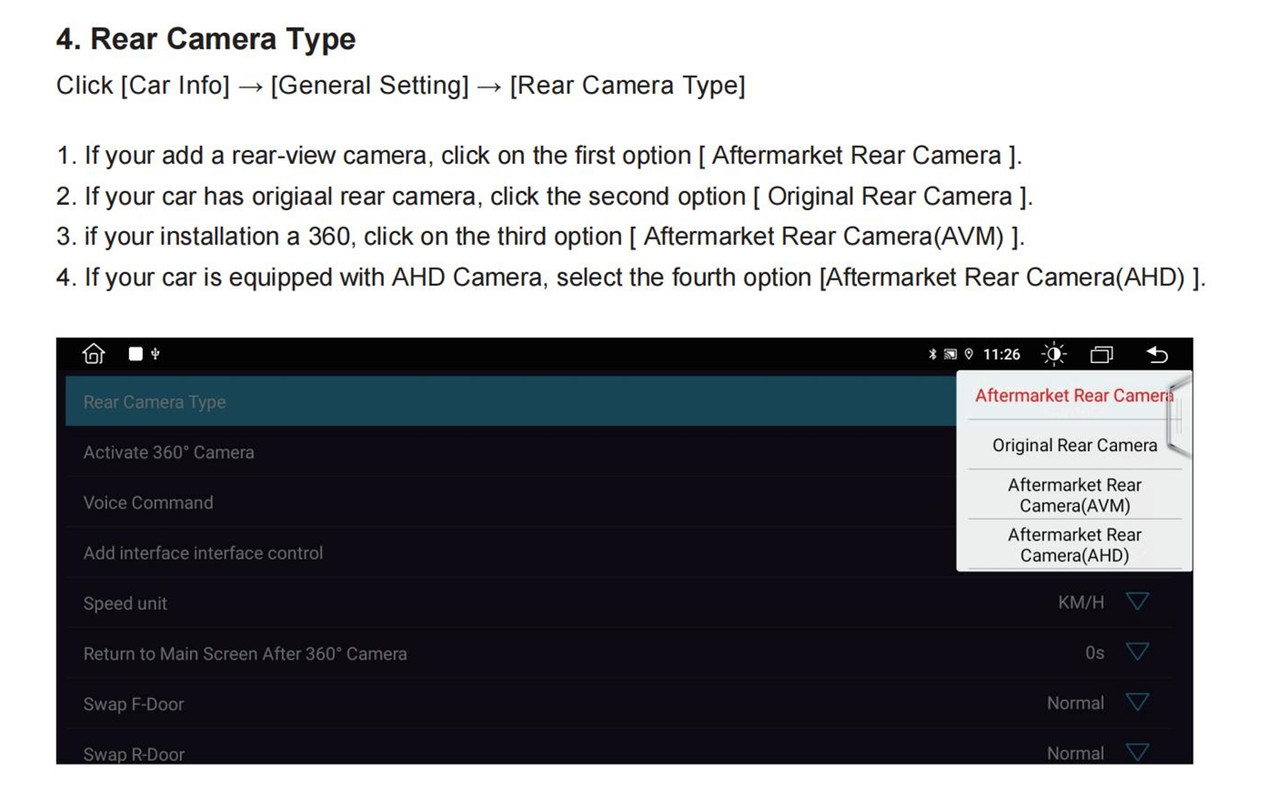Tap the Rear Camera Type row
The image size is (1280, 800).
(x=510, y=401)
